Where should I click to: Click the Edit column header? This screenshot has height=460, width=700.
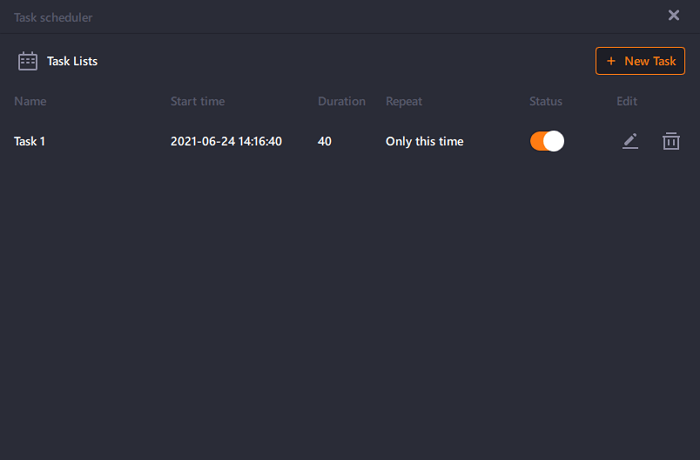point(627,101)
